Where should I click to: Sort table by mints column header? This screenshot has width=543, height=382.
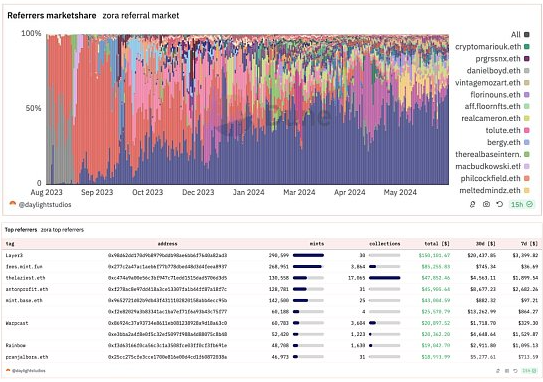[x=317, y=244]
